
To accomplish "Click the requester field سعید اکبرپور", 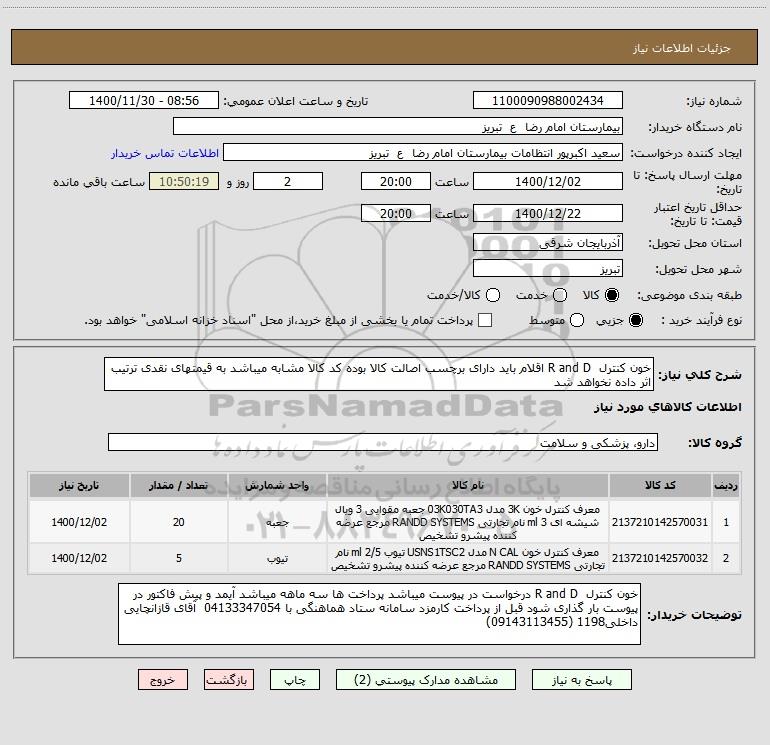I will pos(423,153).
